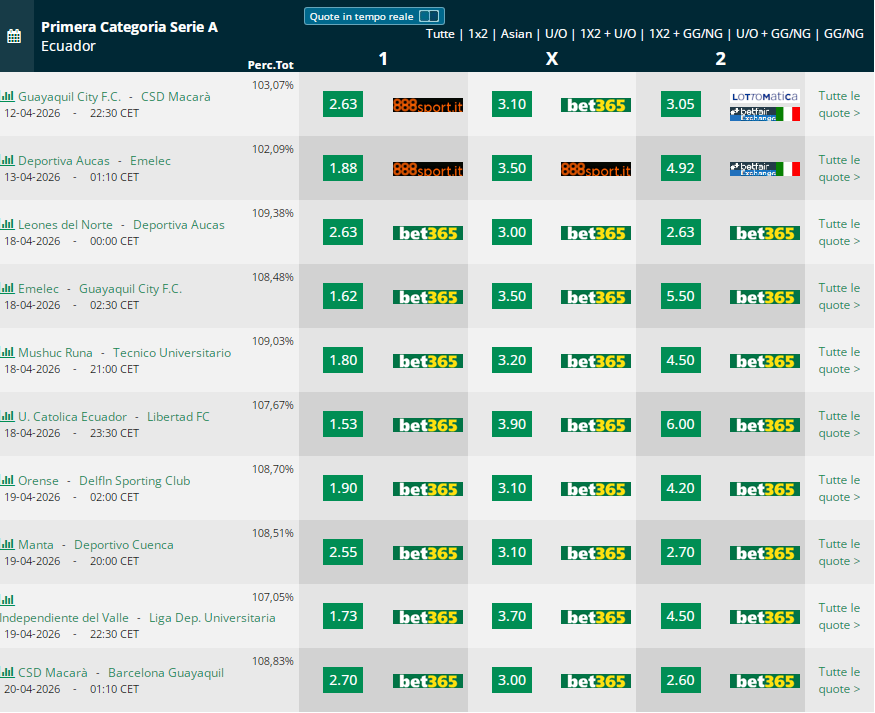
Task: Expand Tutte le quote for Guayaquil City match
Action: [839, 104]
